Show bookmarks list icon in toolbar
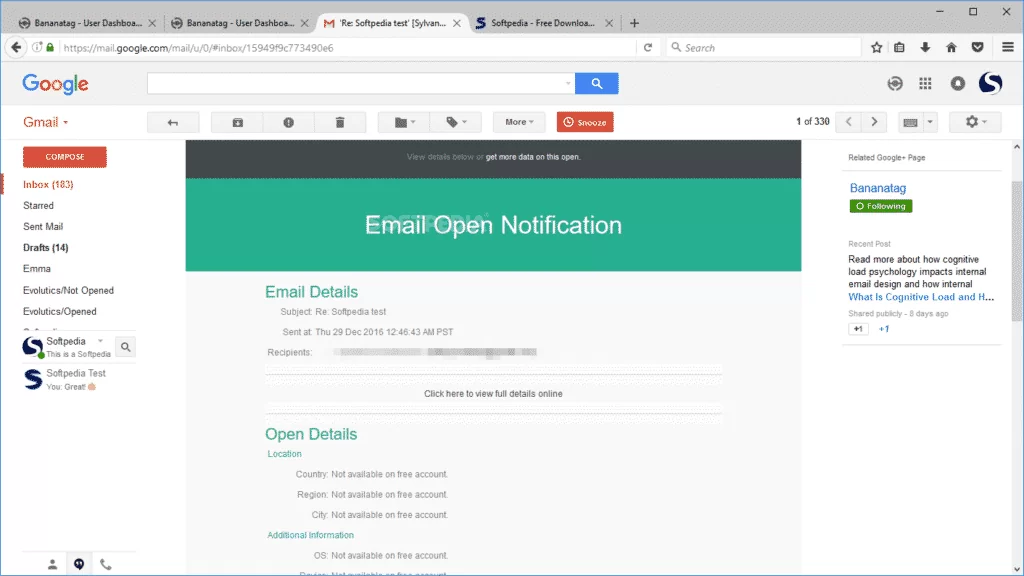 click(899, 48)
